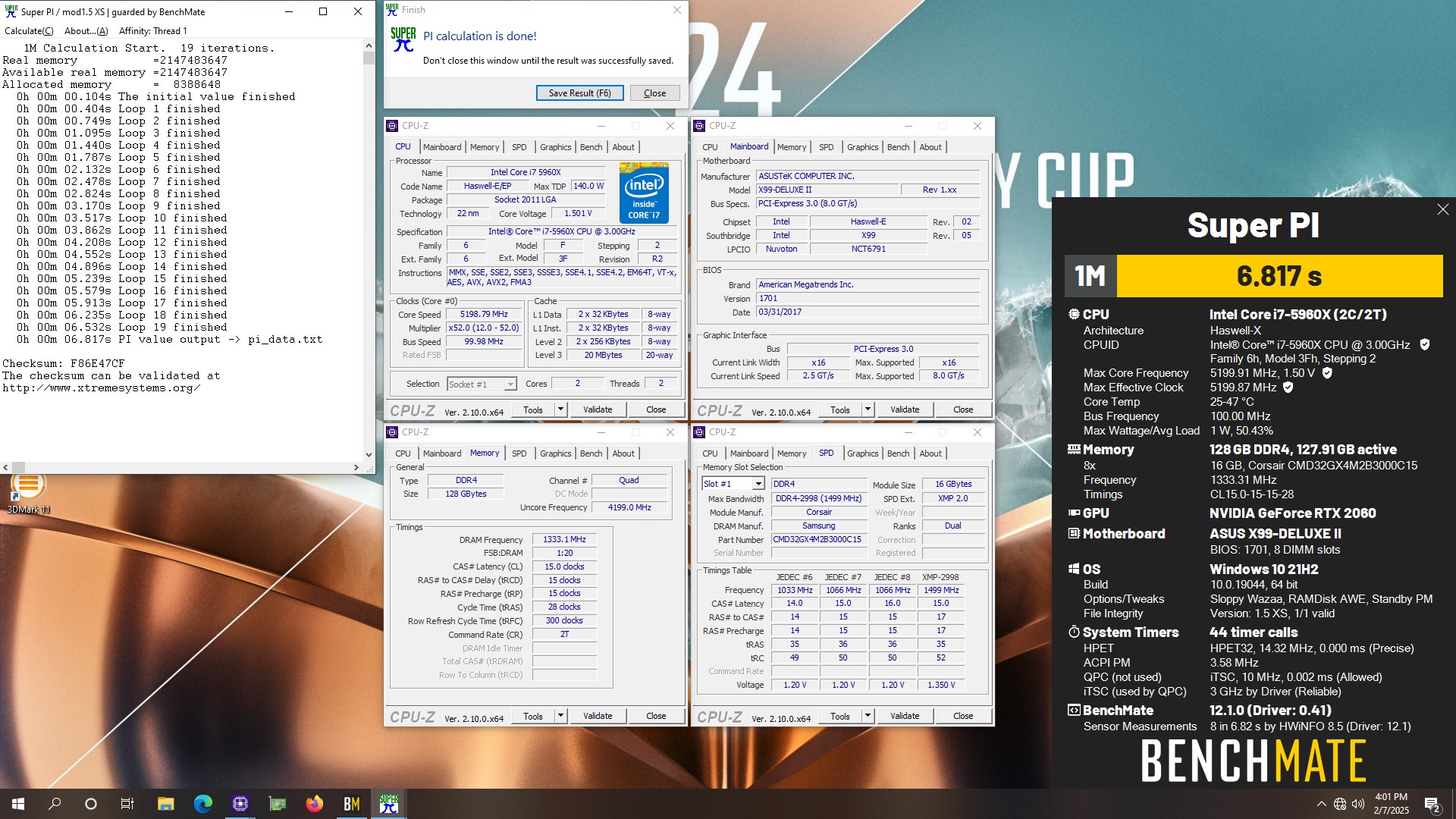Screen dimensions: 1456x819
Task: Click the first CPU-Z window title icon
Action: click(392, 126)
